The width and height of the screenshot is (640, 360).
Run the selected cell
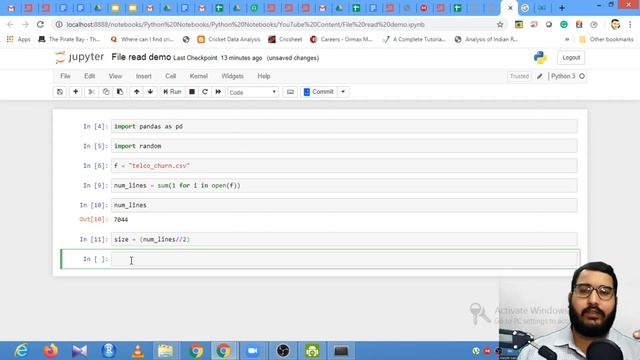coord(172,92)
